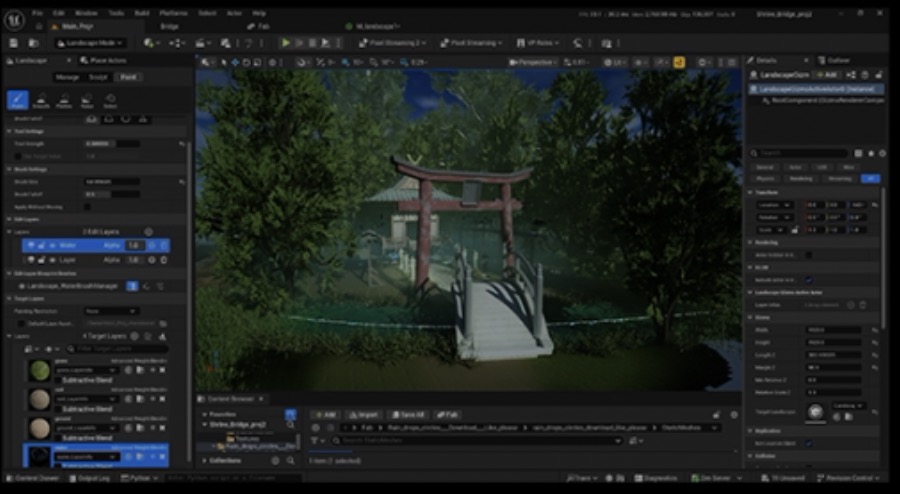
Task: Toggle the checkbox under the Replication section
Action: coord(809,444)
